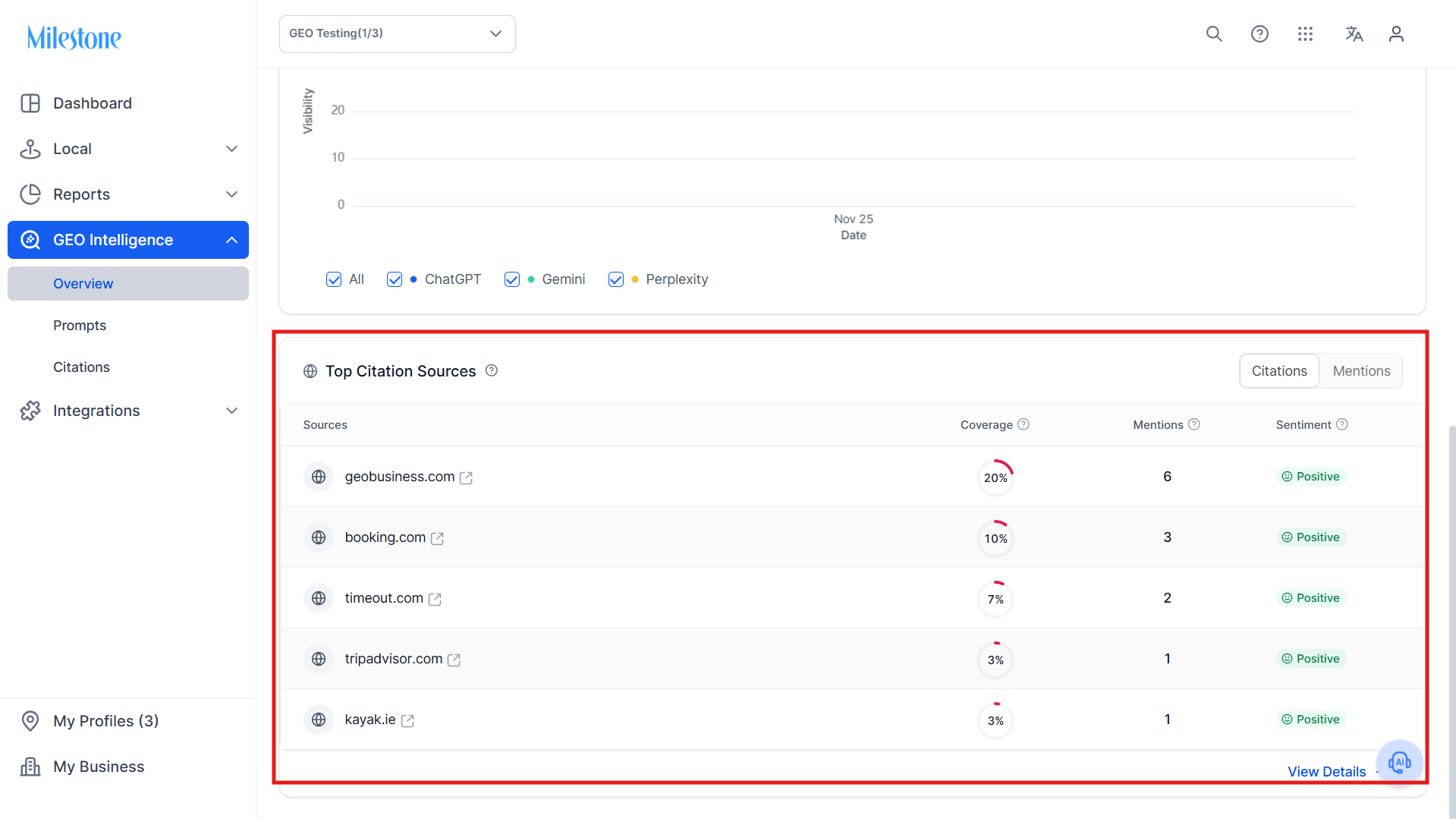This screenshot has width=1456, height=819.
Task: Click the Sentiment column help icon
Action: 1342,424
